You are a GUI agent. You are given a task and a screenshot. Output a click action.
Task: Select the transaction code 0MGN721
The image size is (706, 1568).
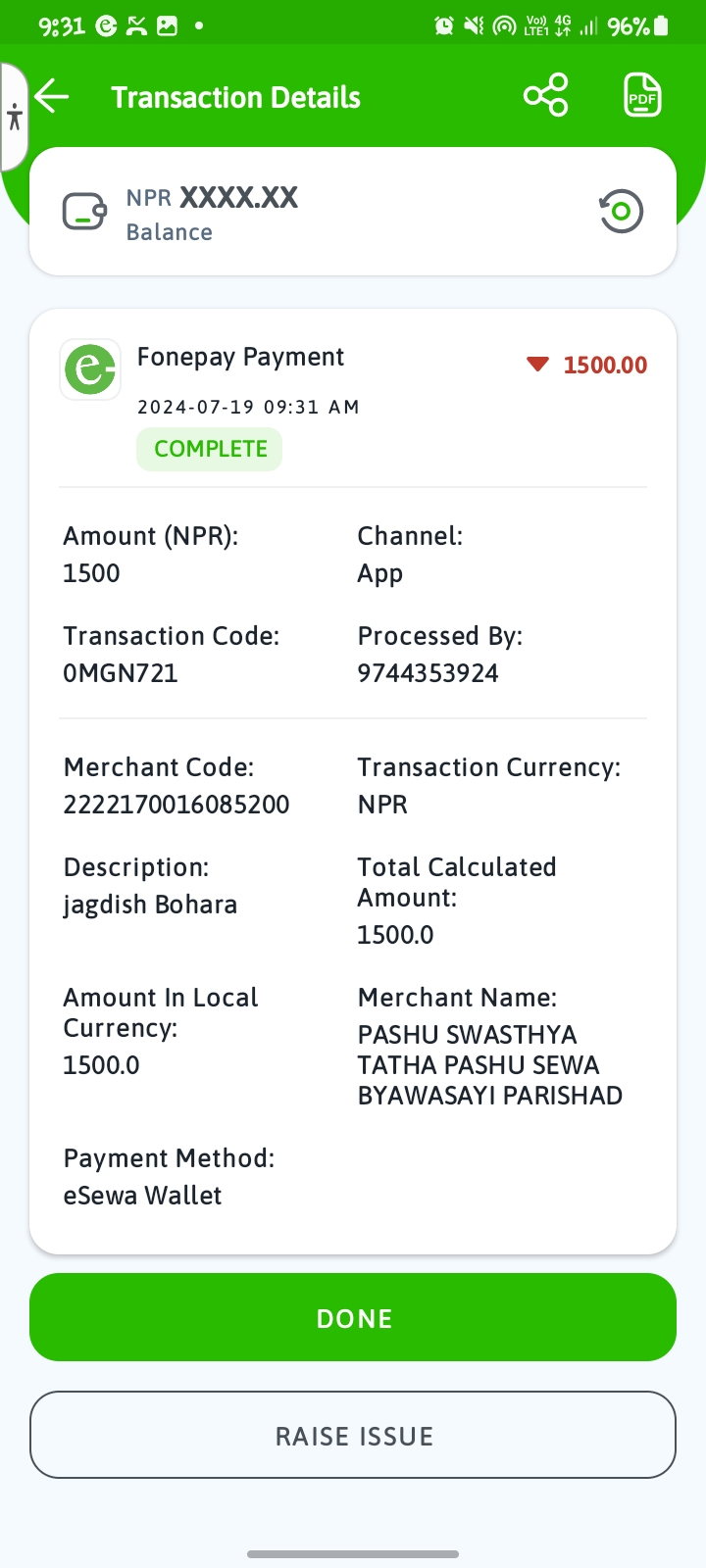(x=121, y=673)
